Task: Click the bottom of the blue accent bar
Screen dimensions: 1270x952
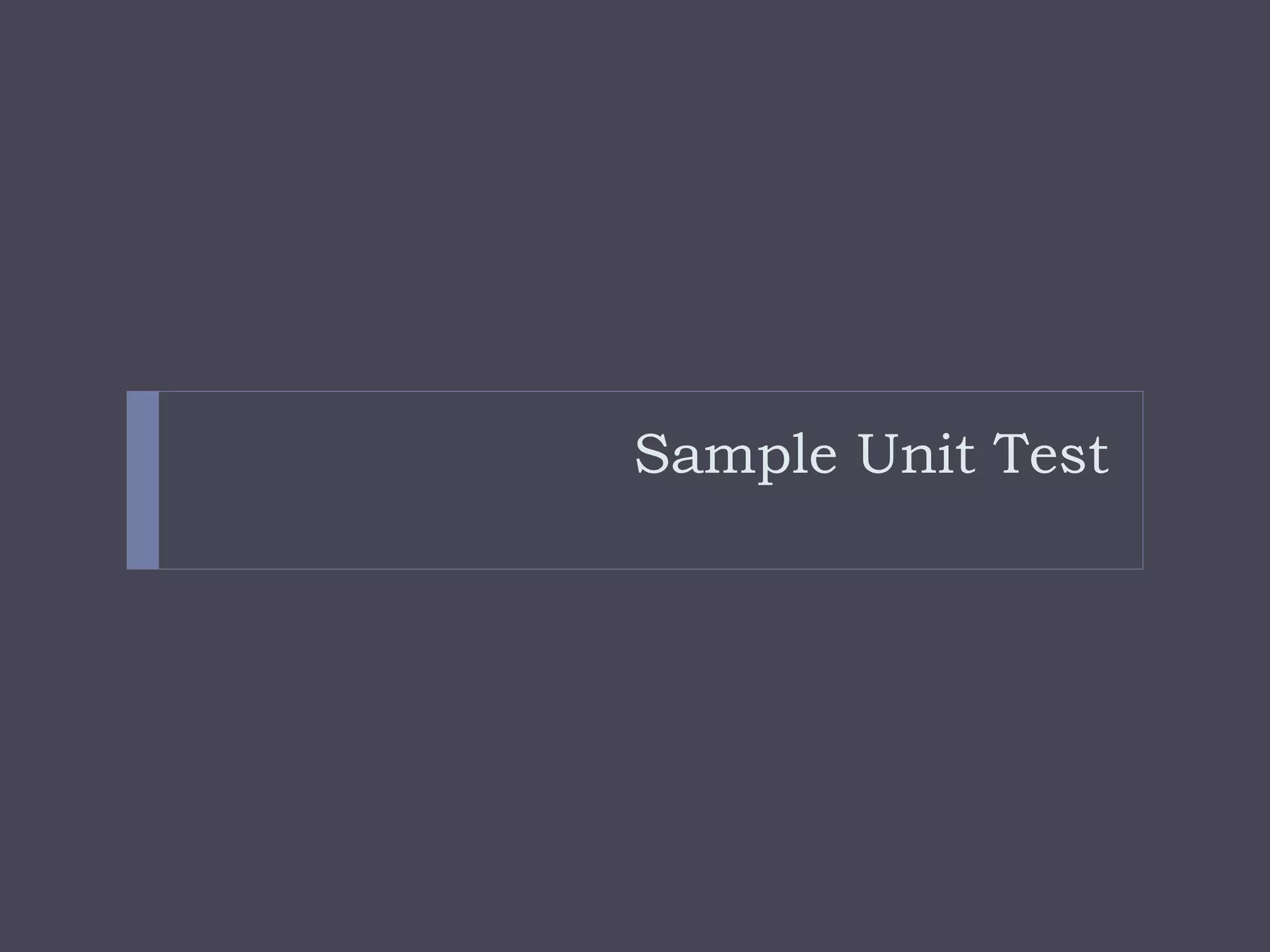Action: coord(143,560)
